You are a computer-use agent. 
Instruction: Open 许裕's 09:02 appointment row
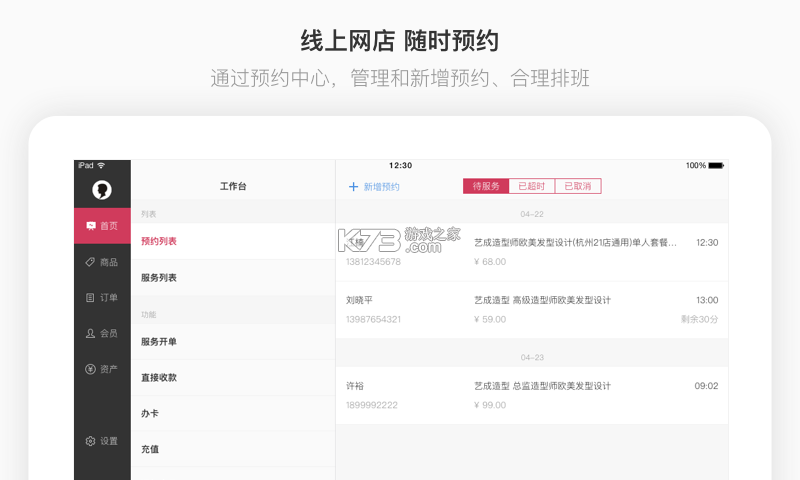pyautogui.click(x=532, y=395)
